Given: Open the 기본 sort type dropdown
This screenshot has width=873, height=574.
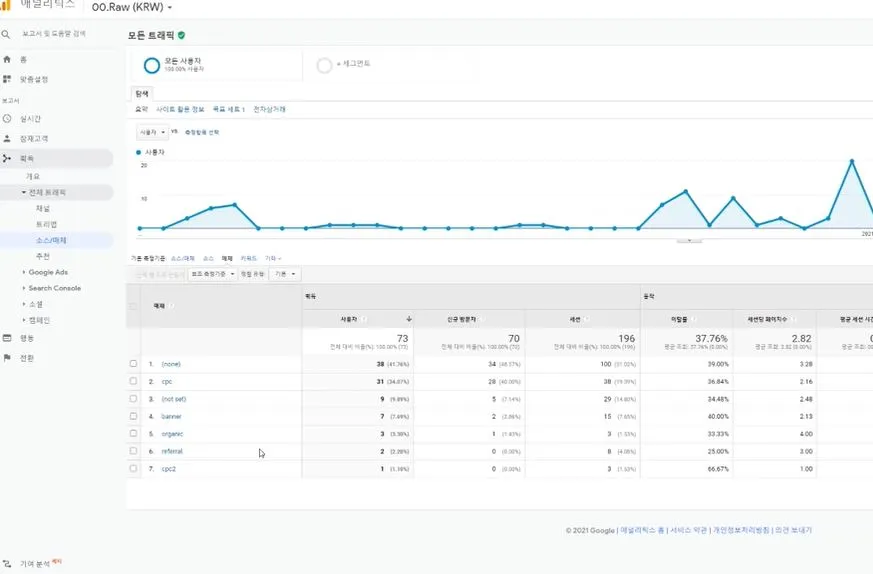Looking at the screenshot, I should coord(285,274).
